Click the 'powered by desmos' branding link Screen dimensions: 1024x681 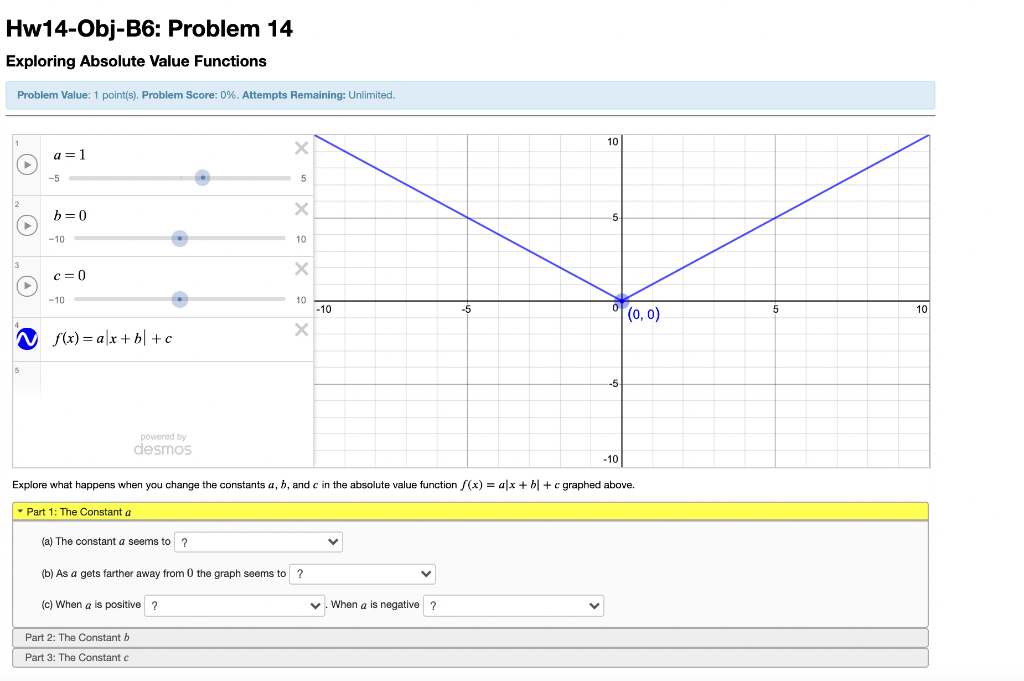click(162, 444)
